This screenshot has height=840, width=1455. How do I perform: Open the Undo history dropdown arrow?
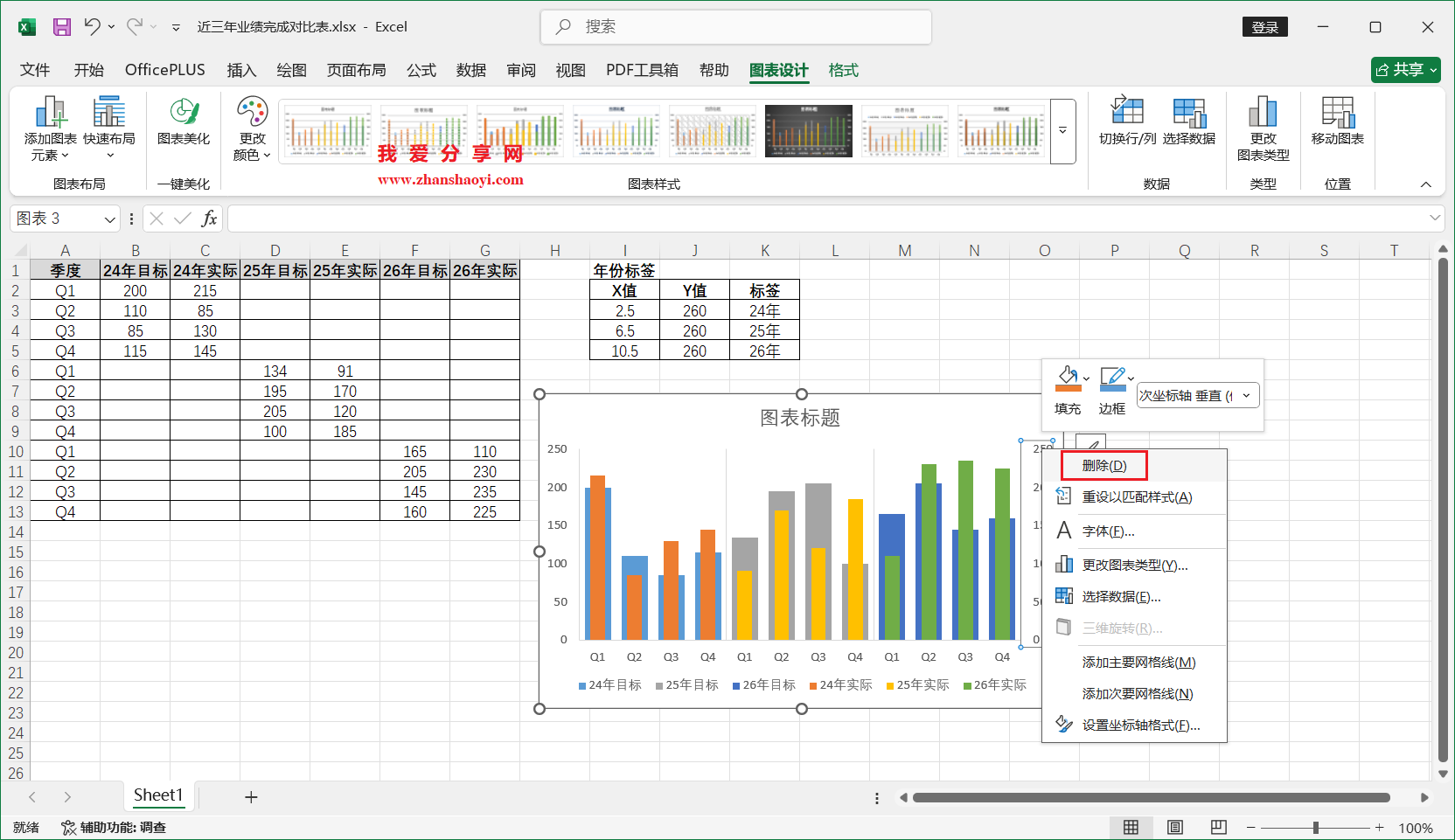point(111,27)
